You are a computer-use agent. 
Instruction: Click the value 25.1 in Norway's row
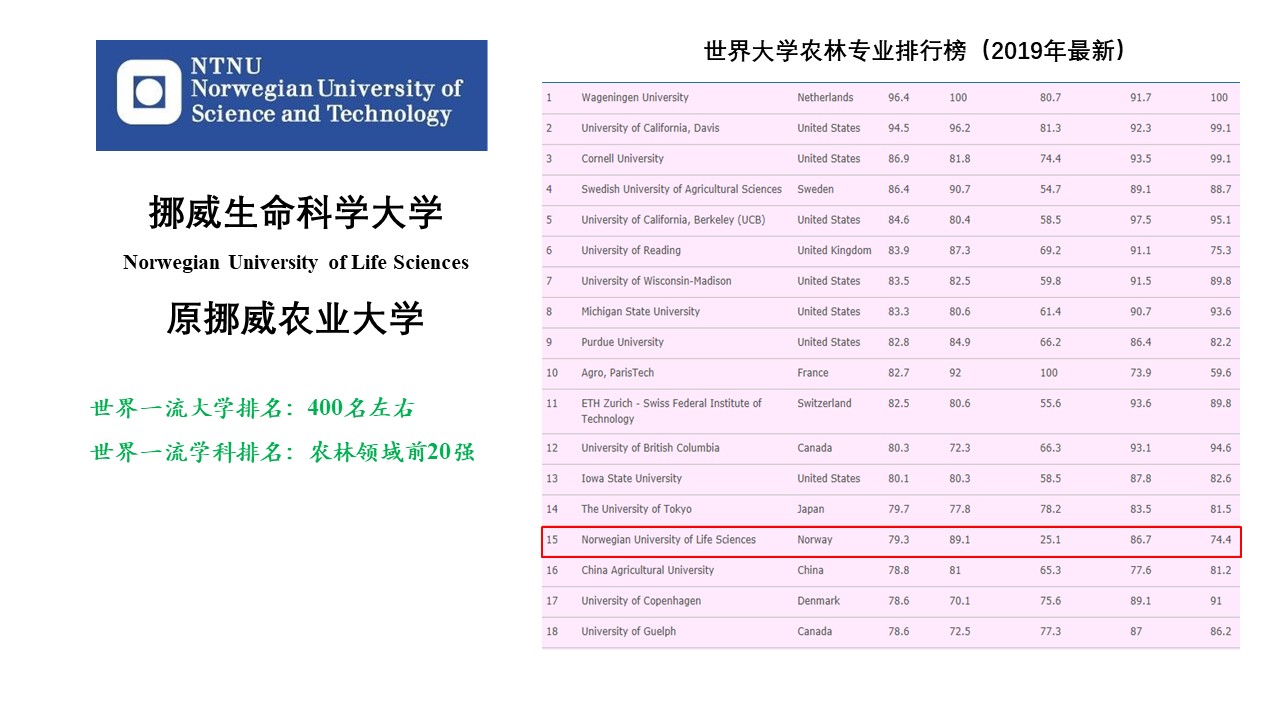point(1050,540)
